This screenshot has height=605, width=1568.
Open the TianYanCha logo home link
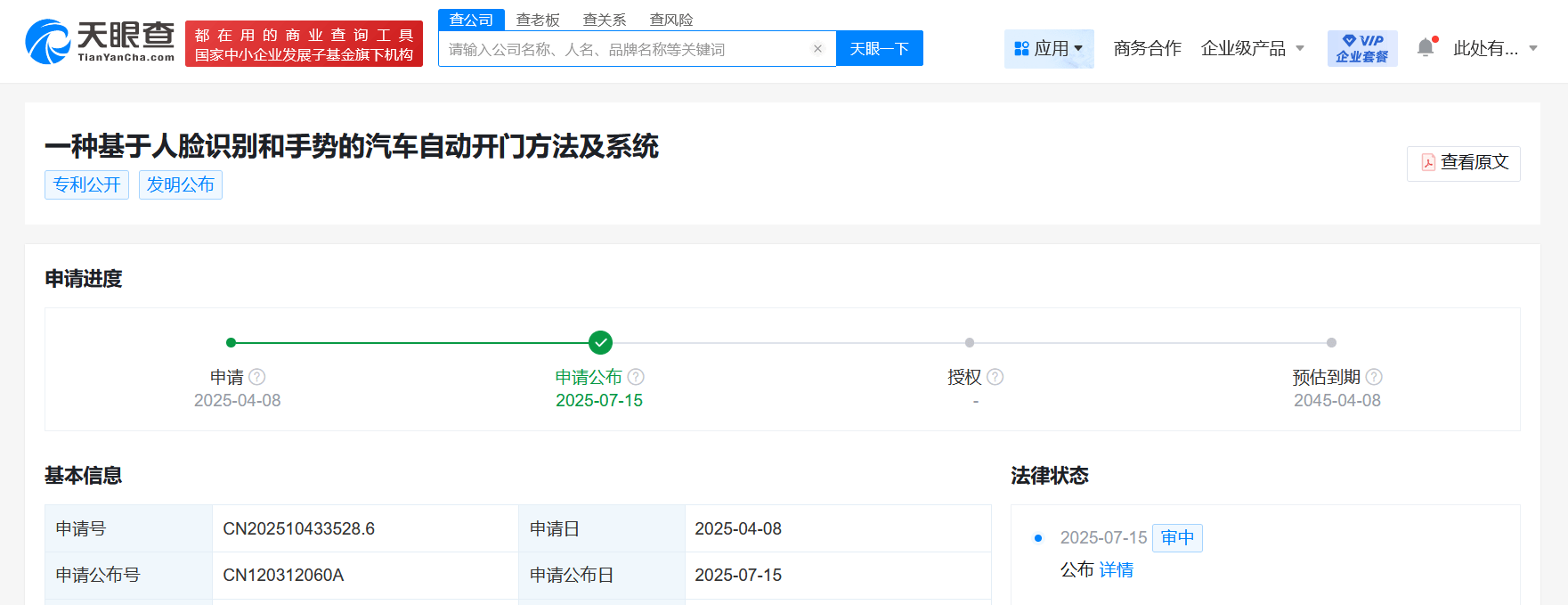click(x=100, y=42)
